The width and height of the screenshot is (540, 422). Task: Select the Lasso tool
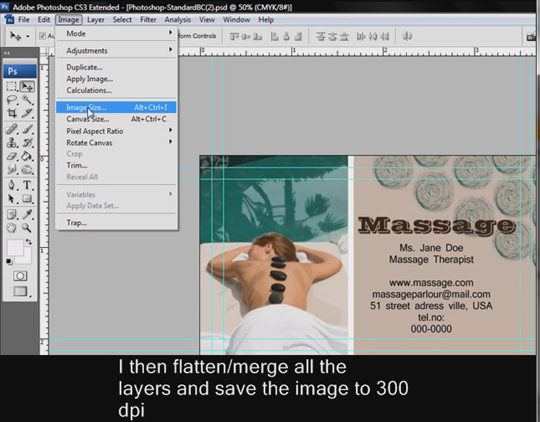point(11,100)
